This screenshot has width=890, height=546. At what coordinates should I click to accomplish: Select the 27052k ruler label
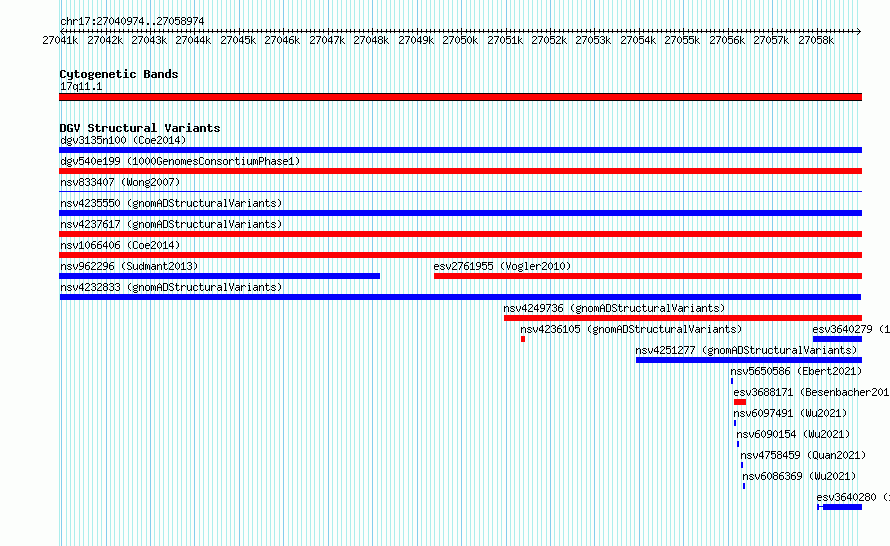coord(549,40)
